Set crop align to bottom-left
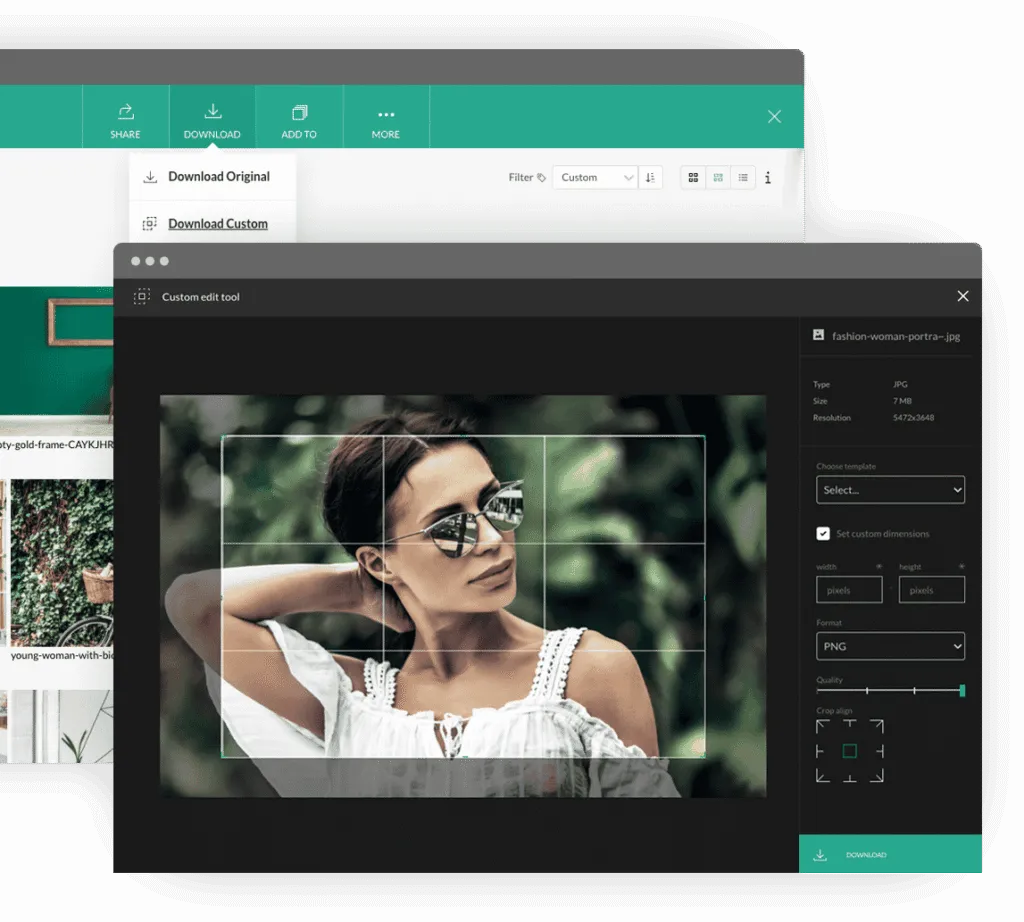Screen dimensions: 1024x922 click(823, 776)
